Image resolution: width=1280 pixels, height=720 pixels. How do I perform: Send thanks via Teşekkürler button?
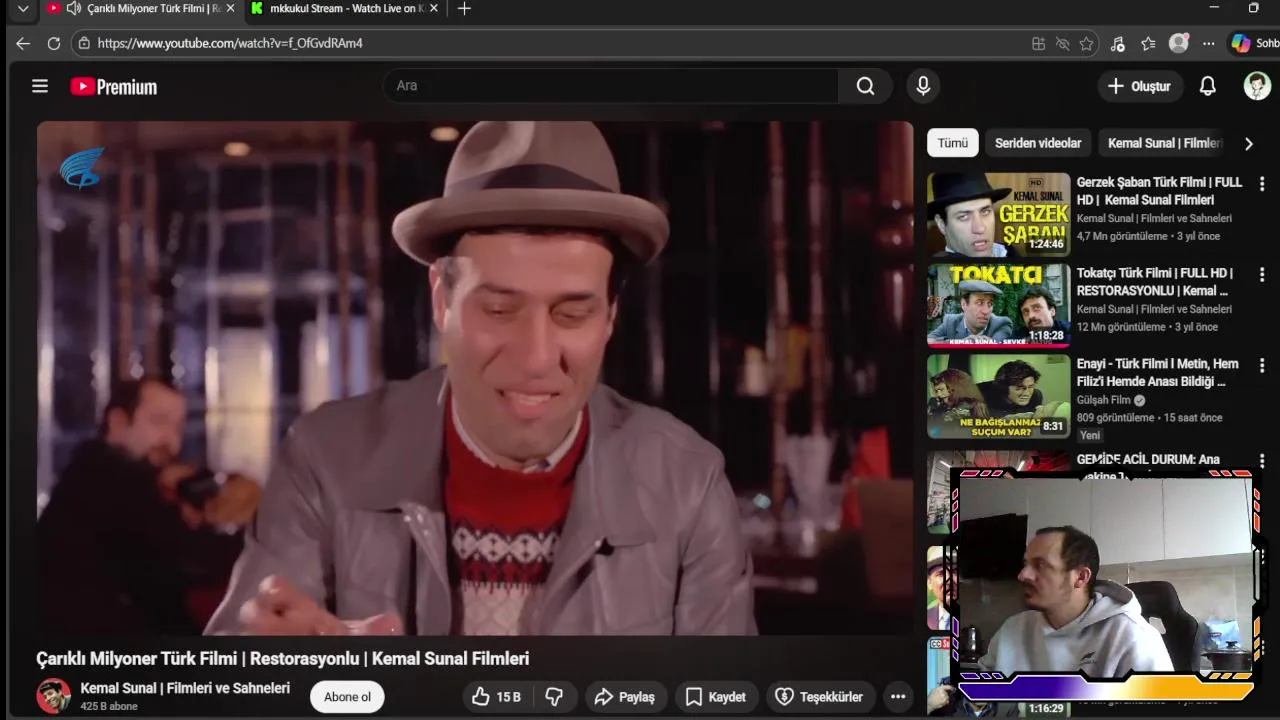tap(819, 697)
